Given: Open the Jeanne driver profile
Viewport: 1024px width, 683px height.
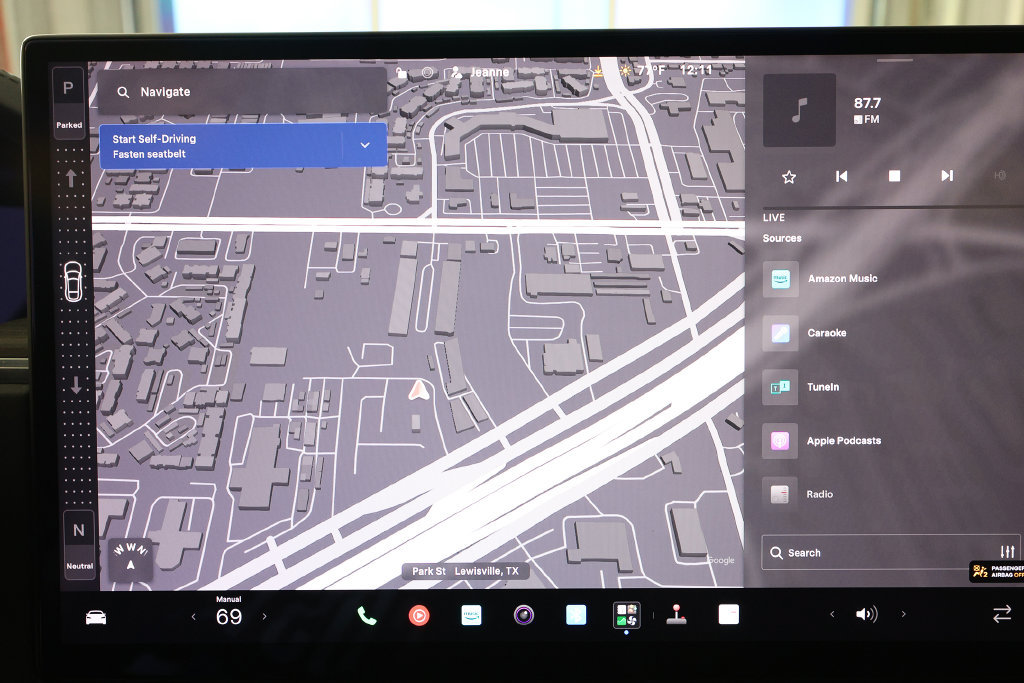Looking at the screenshot, I should [x=481, y=72].
